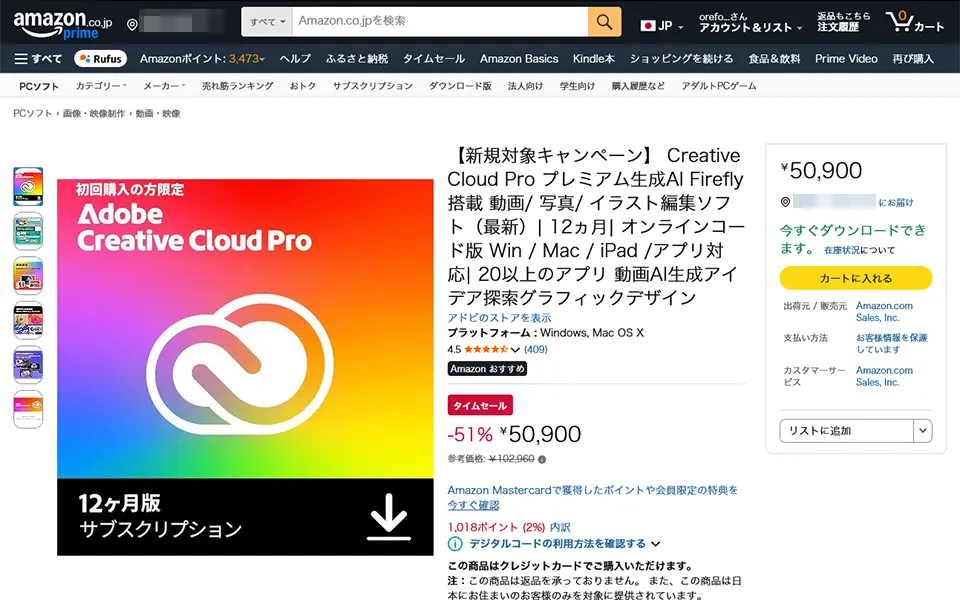Expand デジタルコードの利用方法を確認する
960x600 pixels.
pos(555,544)
